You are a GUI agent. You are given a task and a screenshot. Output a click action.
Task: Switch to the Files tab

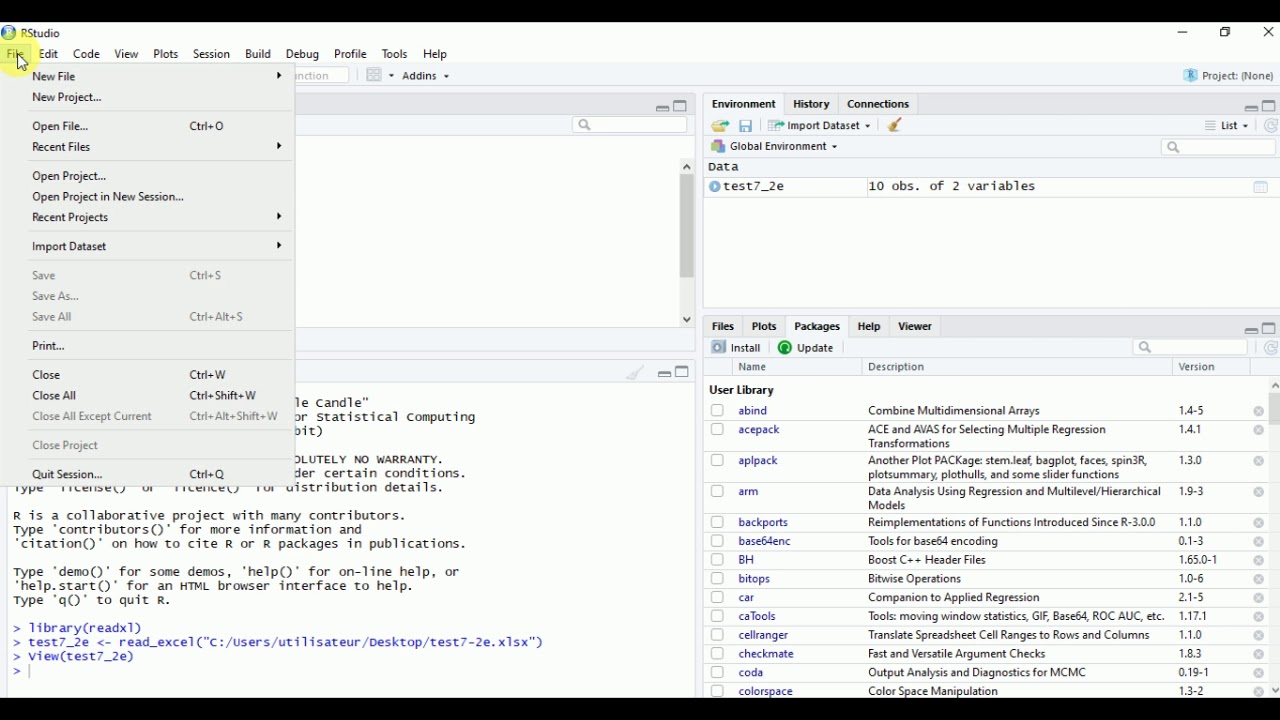pyautogui.click(x=723, y=327)
